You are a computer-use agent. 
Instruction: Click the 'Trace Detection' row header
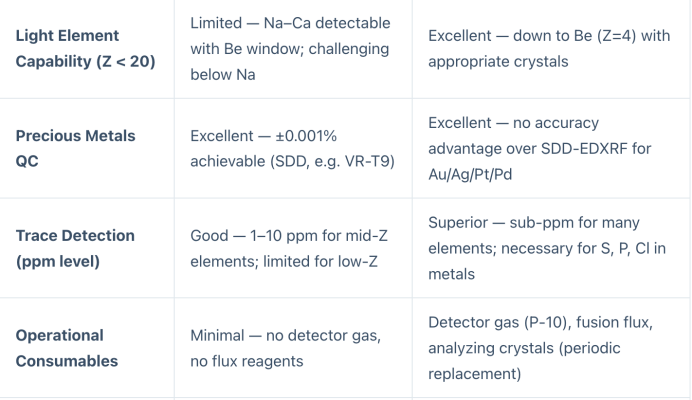[73, 248]
